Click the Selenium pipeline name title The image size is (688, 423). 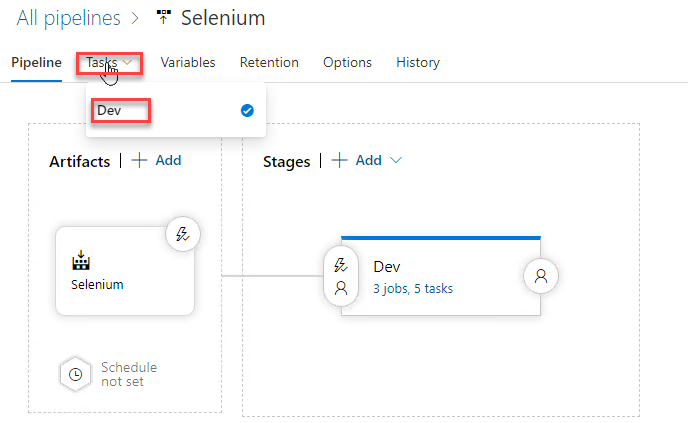pyautogui.click(x=223, y=18)
